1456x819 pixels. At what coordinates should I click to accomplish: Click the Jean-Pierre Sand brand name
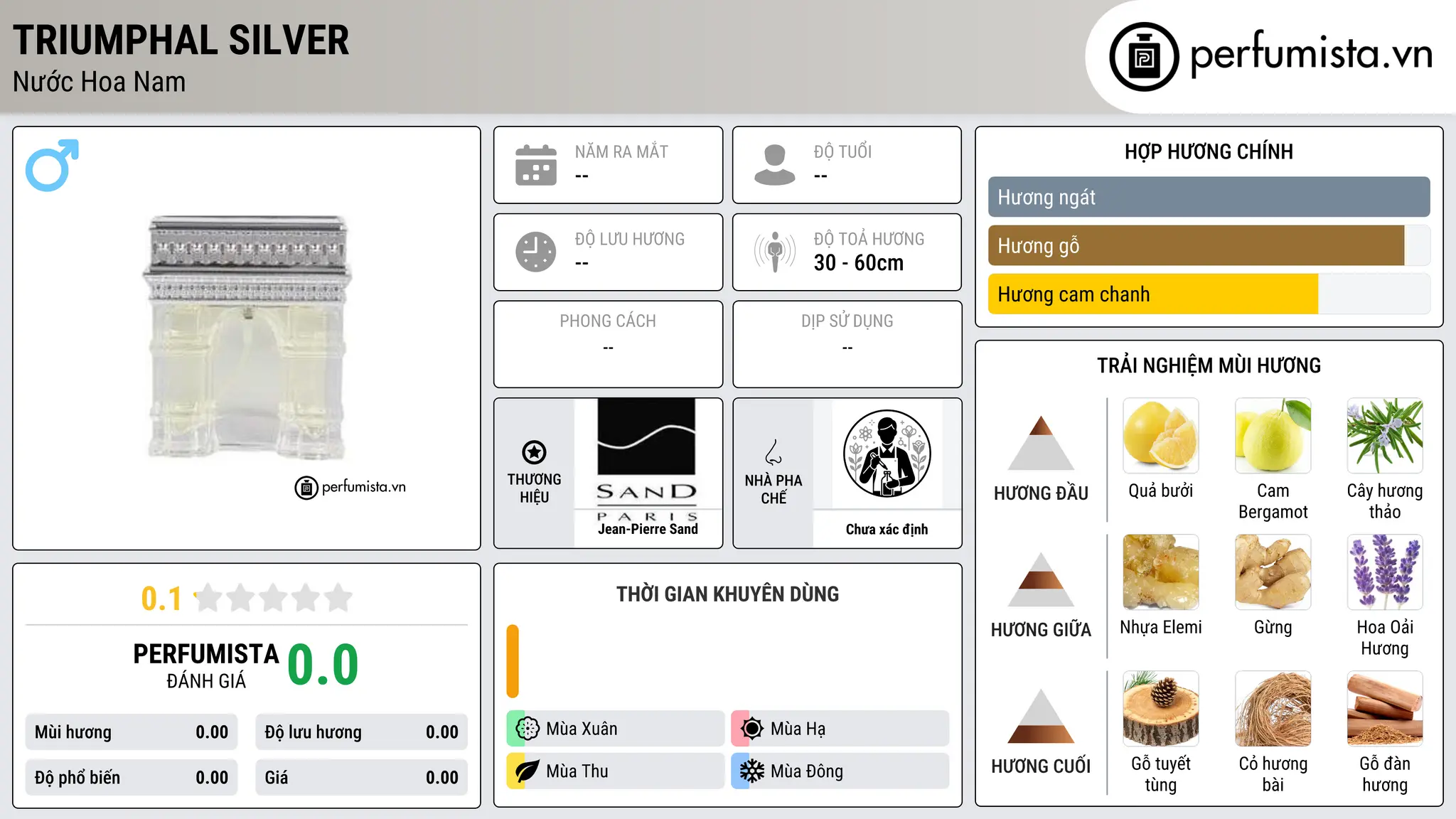pos(648,529)
